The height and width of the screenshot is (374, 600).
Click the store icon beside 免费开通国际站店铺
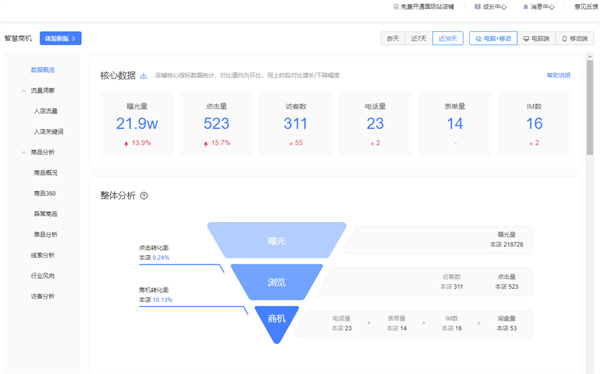click(396, 7)
